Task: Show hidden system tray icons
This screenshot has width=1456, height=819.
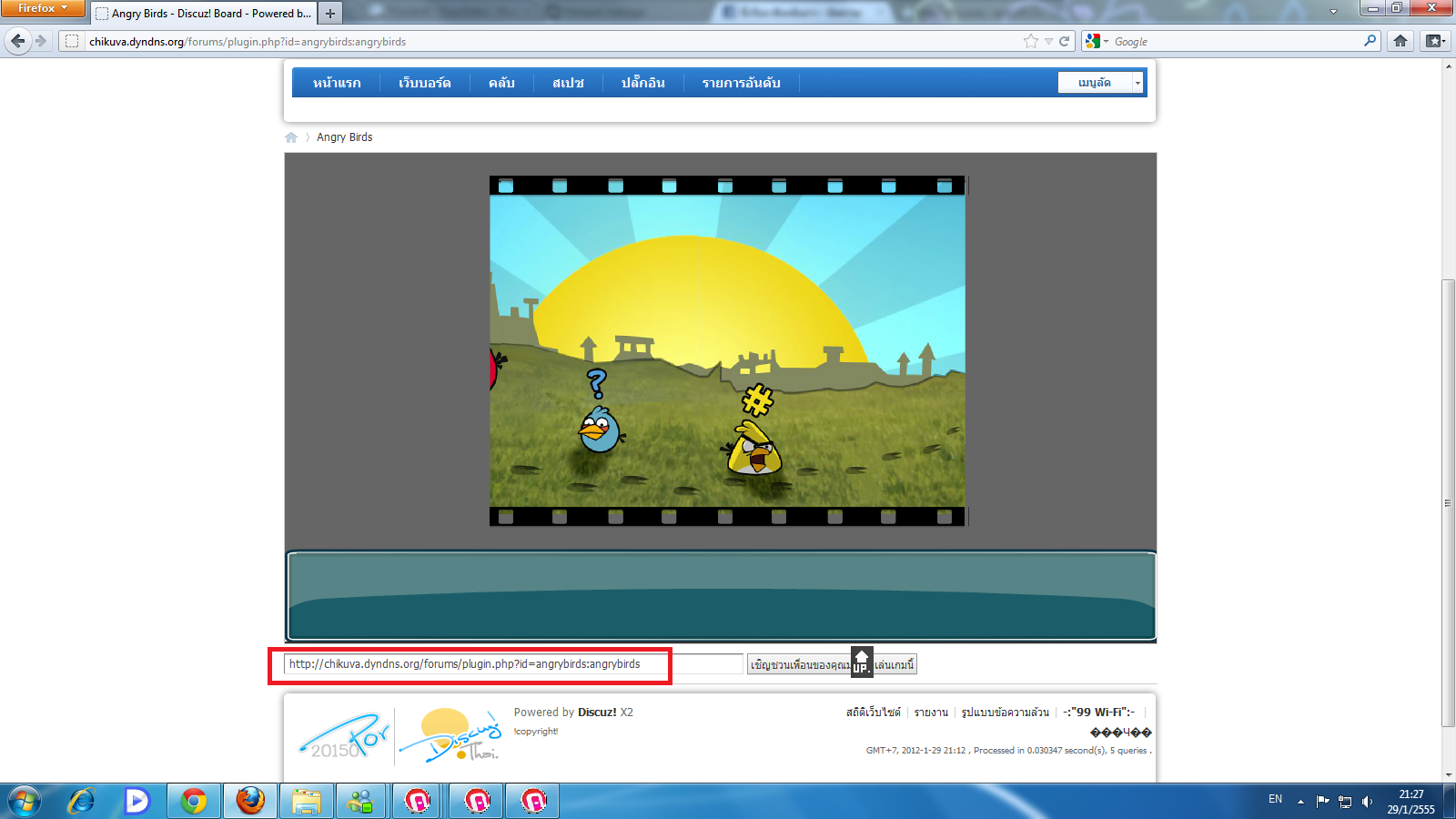Action: [x=1300, y=802]
